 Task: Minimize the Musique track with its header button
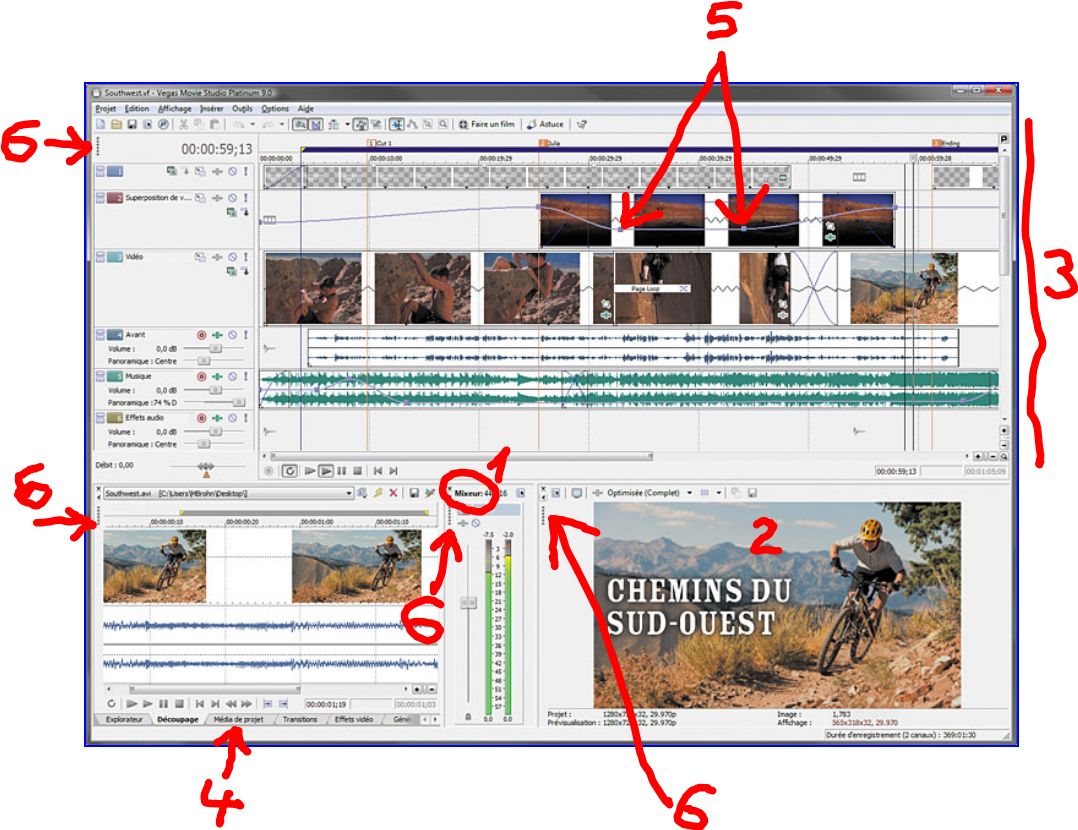pyautogui.click(x=100, y=374)
